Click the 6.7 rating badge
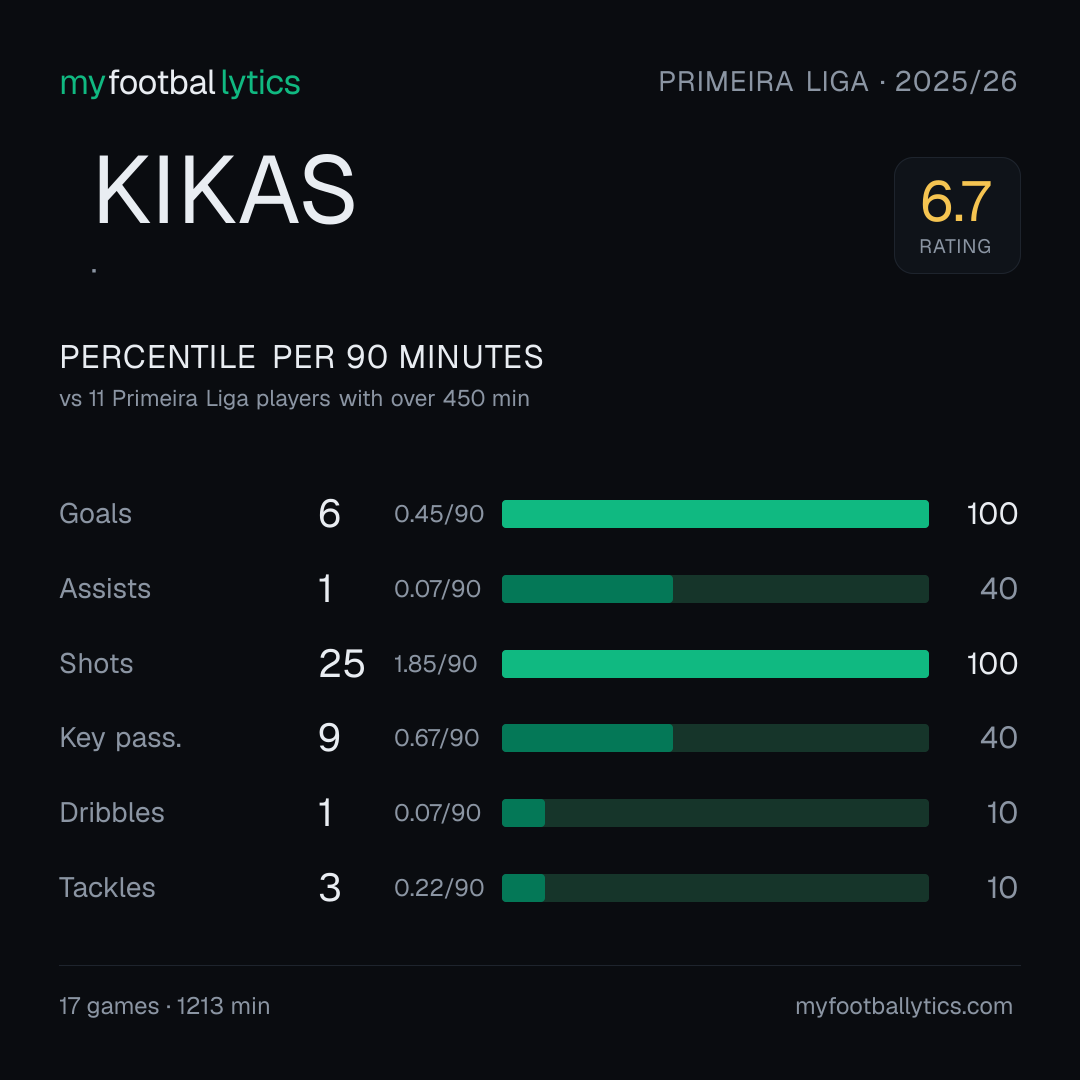The width and height of the screenshot is (1080, 1080). tap(957, 215)
